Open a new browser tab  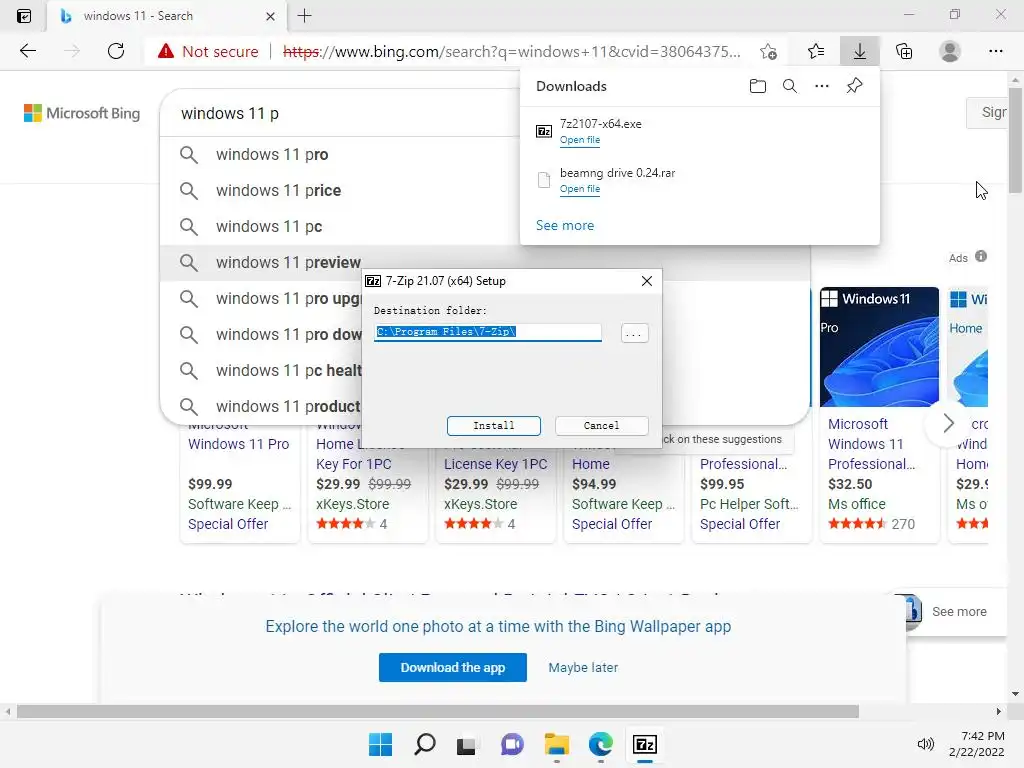pyautogui.click(x=304, y=16)
